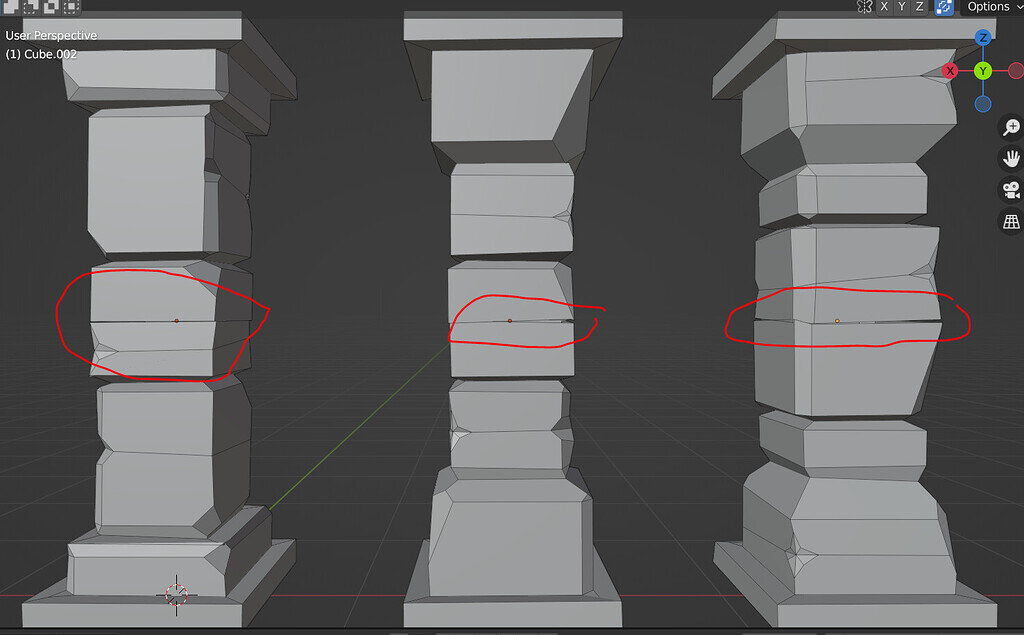Select the highlighted vertex on the middle pillar
This screenshot has width=1024, height=635.
(x=510, y=319)
